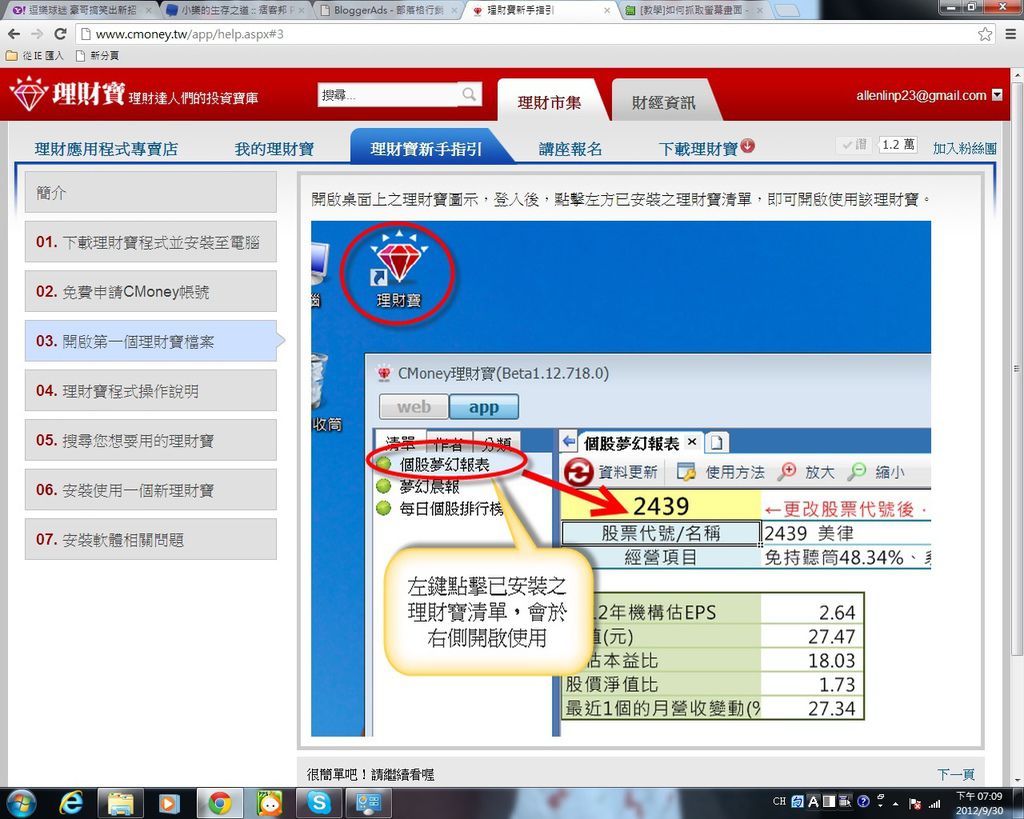The height and width of the screenshot is (819, 1024).
Task: Click the network signal tray icon
Action: (935, 803)
